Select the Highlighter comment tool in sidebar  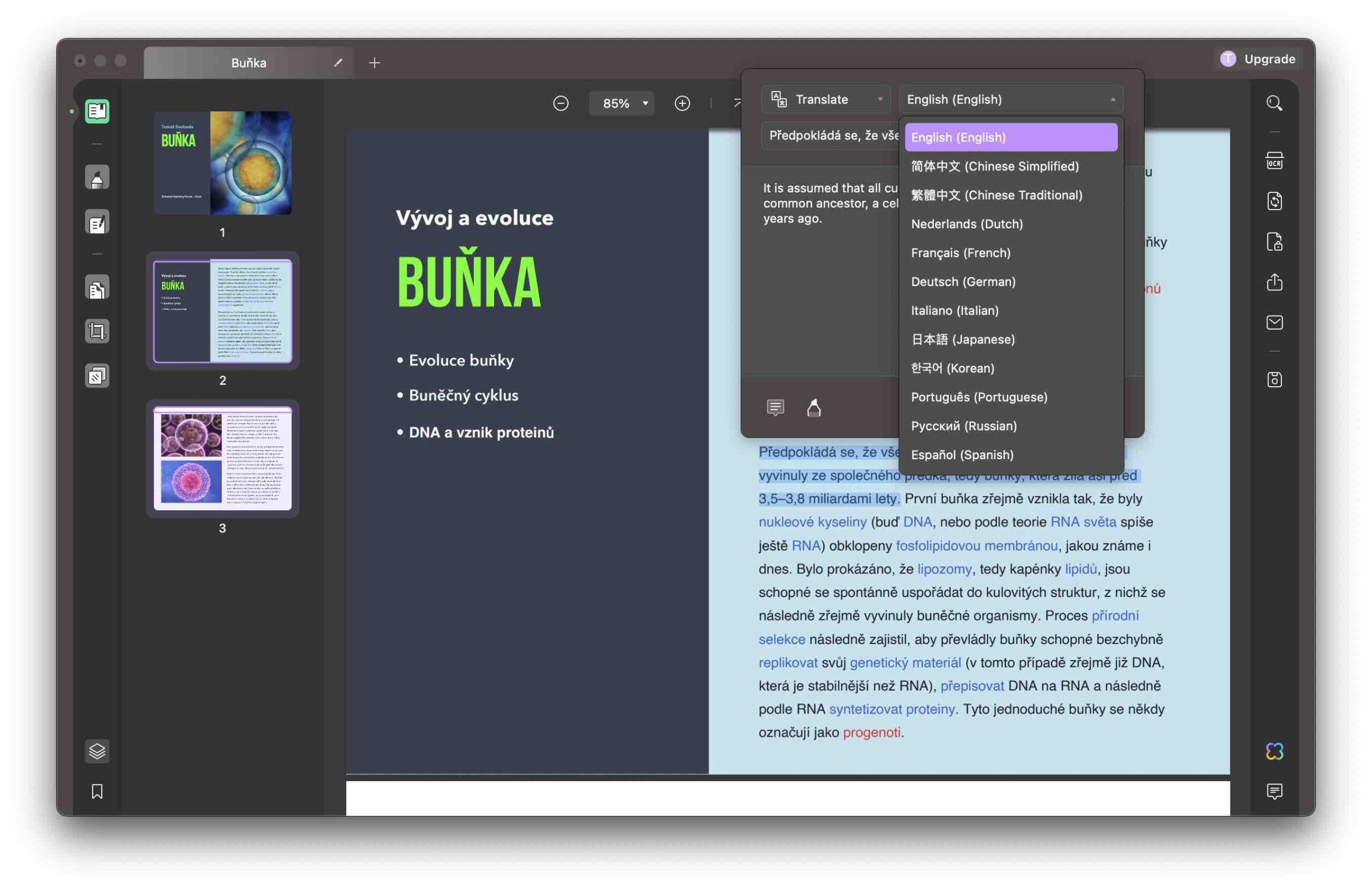[x=97, y=177]
